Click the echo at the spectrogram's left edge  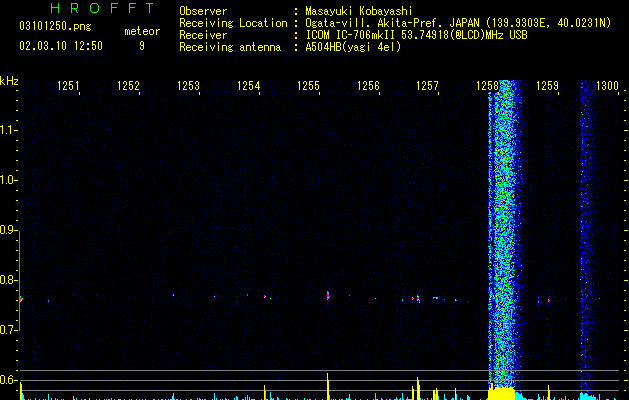[21, 299]
